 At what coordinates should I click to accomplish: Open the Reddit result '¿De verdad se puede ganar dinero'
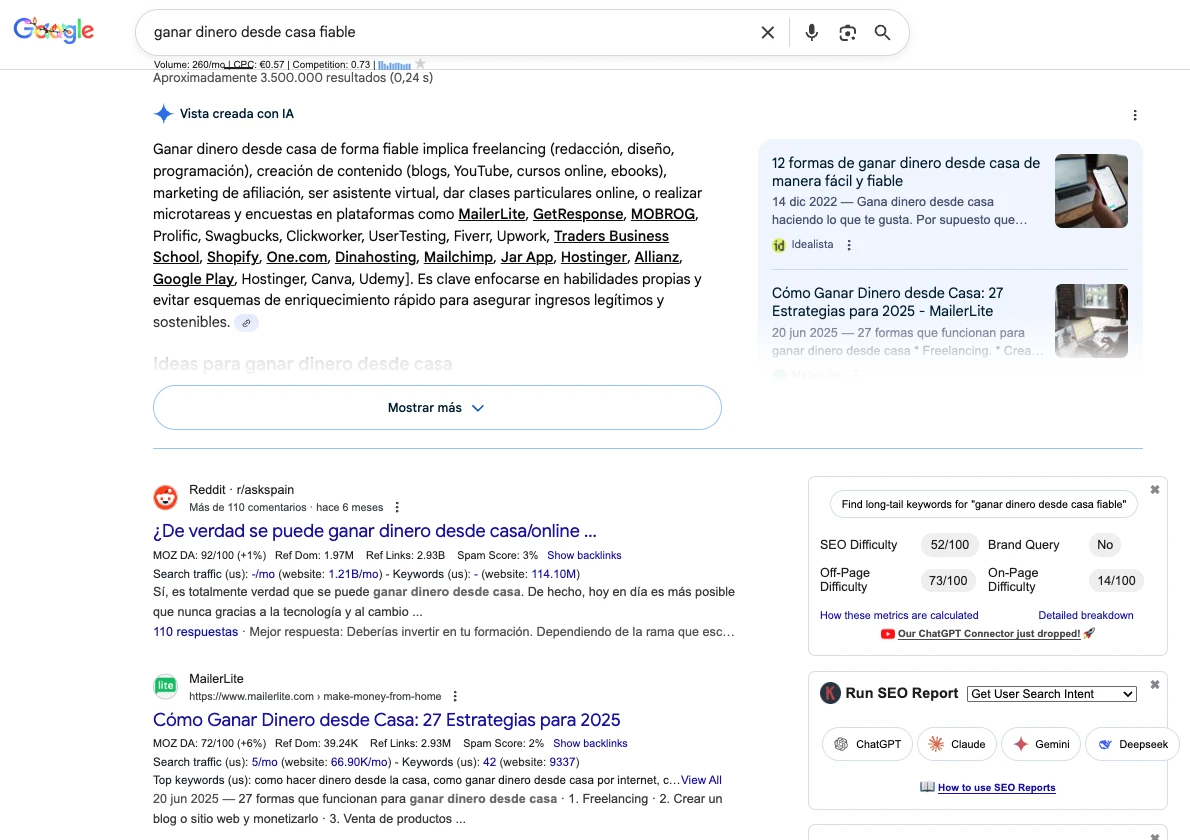[x=374, y=531]
